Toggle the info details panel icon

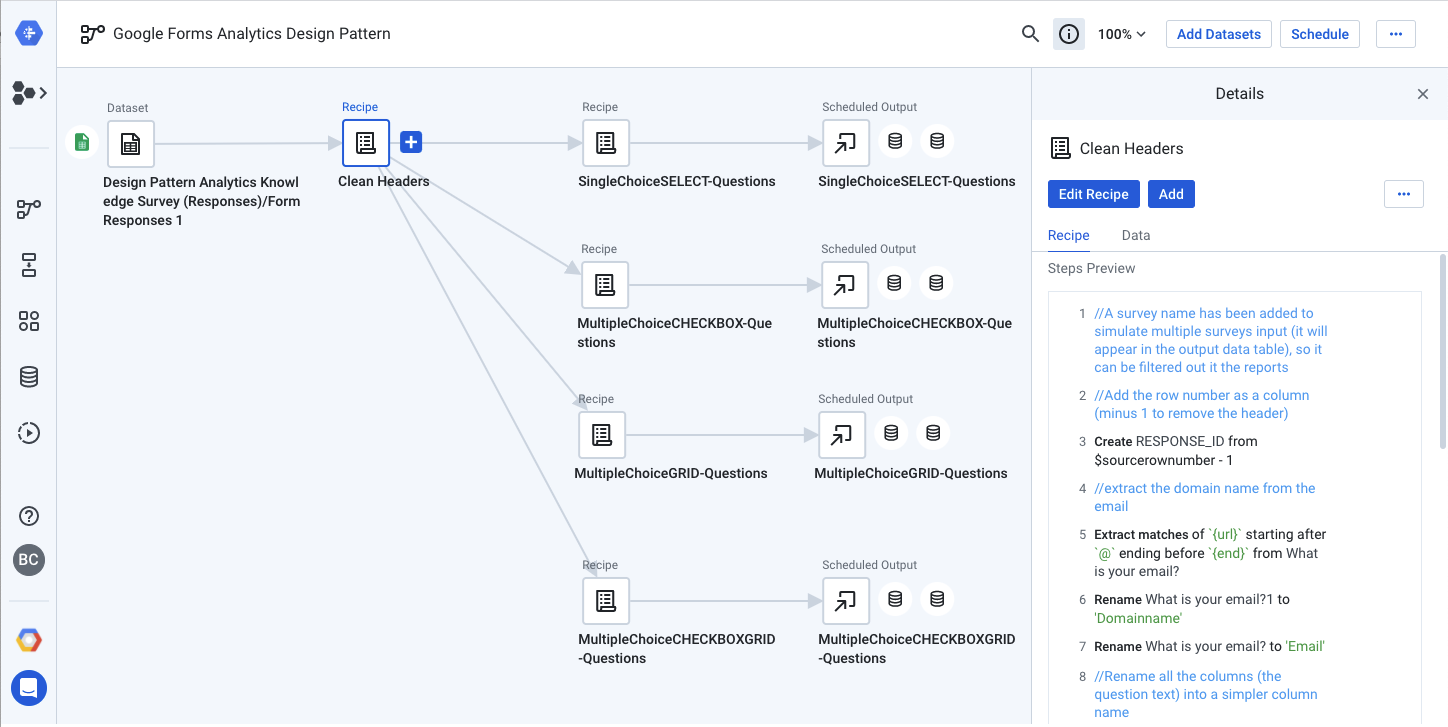(1069, 34)
